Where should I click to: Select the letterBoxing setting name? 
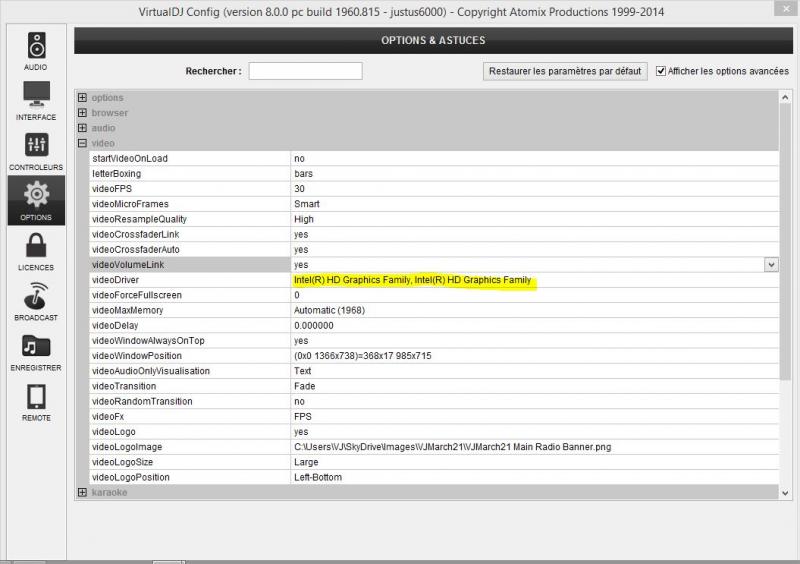tap(116, 174)
